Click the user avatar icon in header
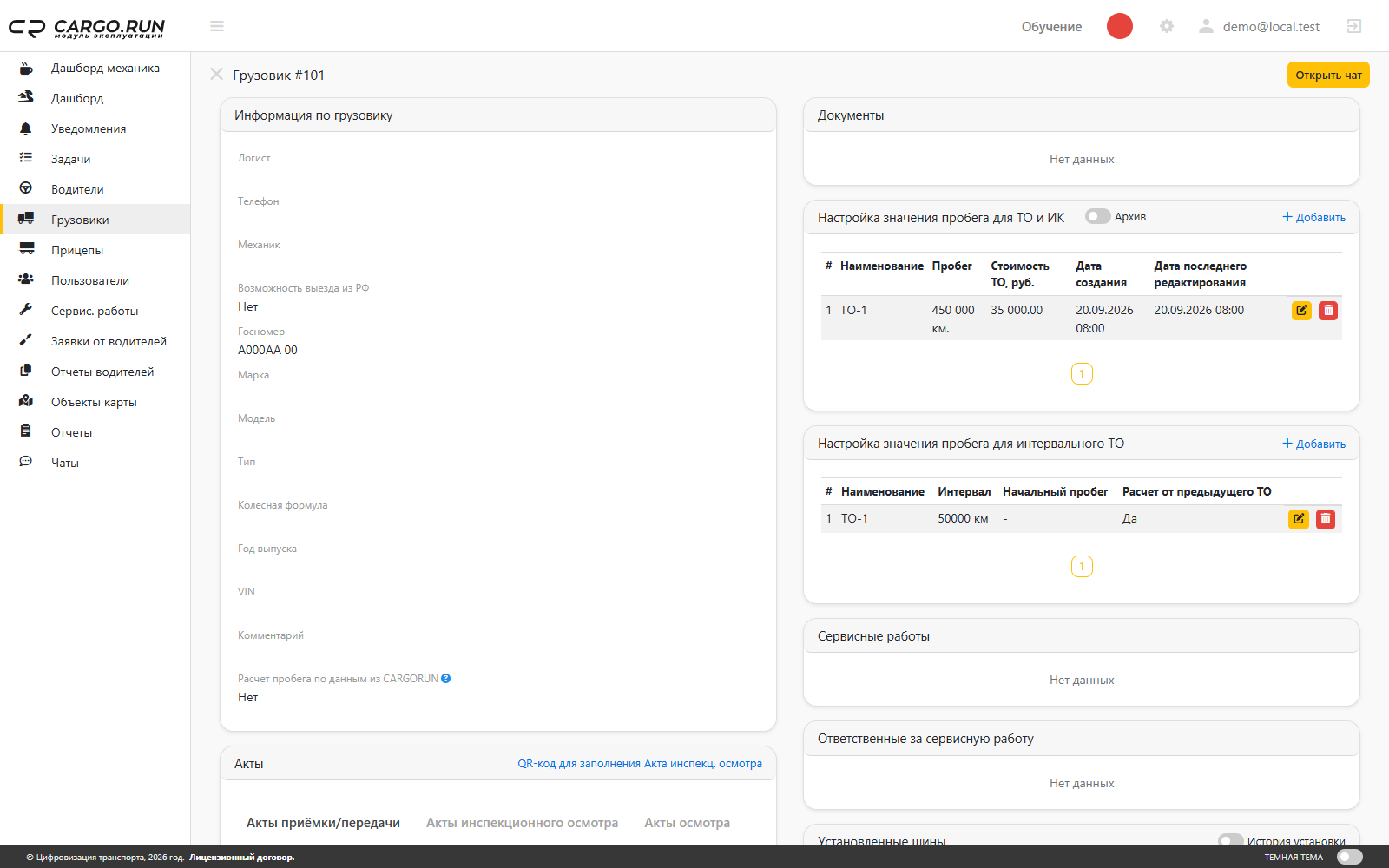The image size is (1389, 868). (x=1206, y=26)
